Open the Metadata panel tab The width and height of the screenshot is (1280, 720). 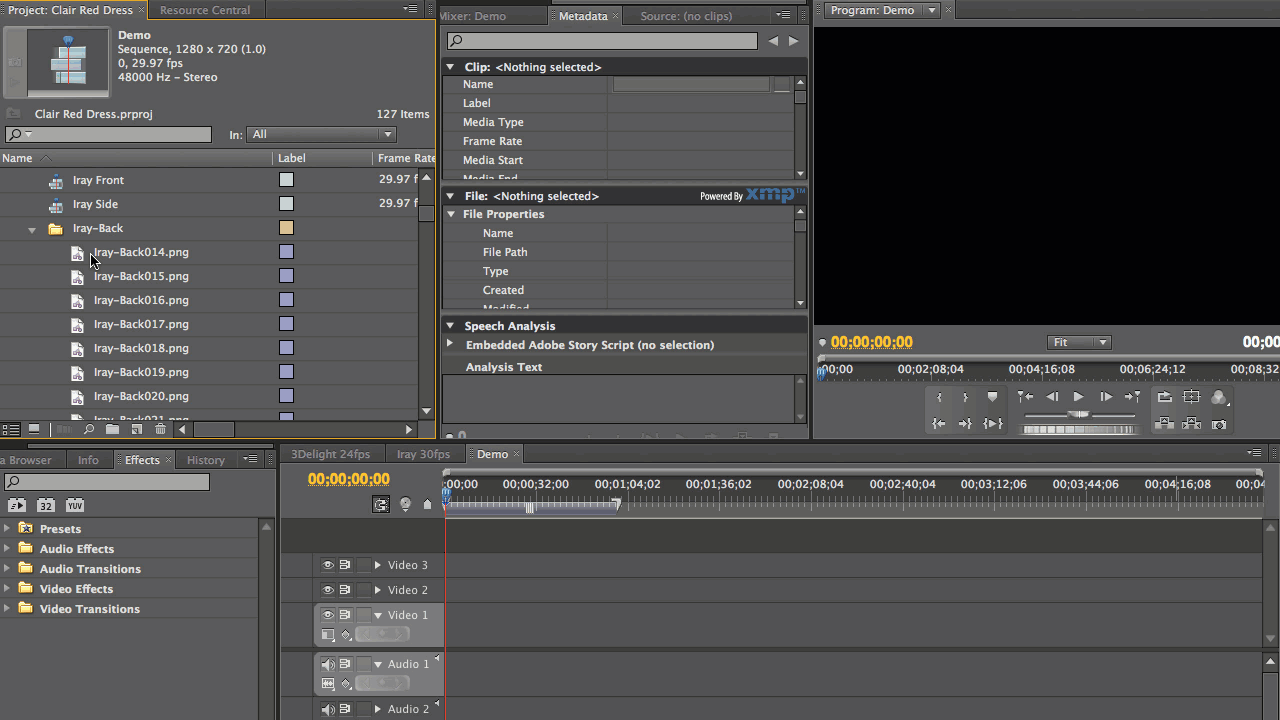tap(585, 16)
